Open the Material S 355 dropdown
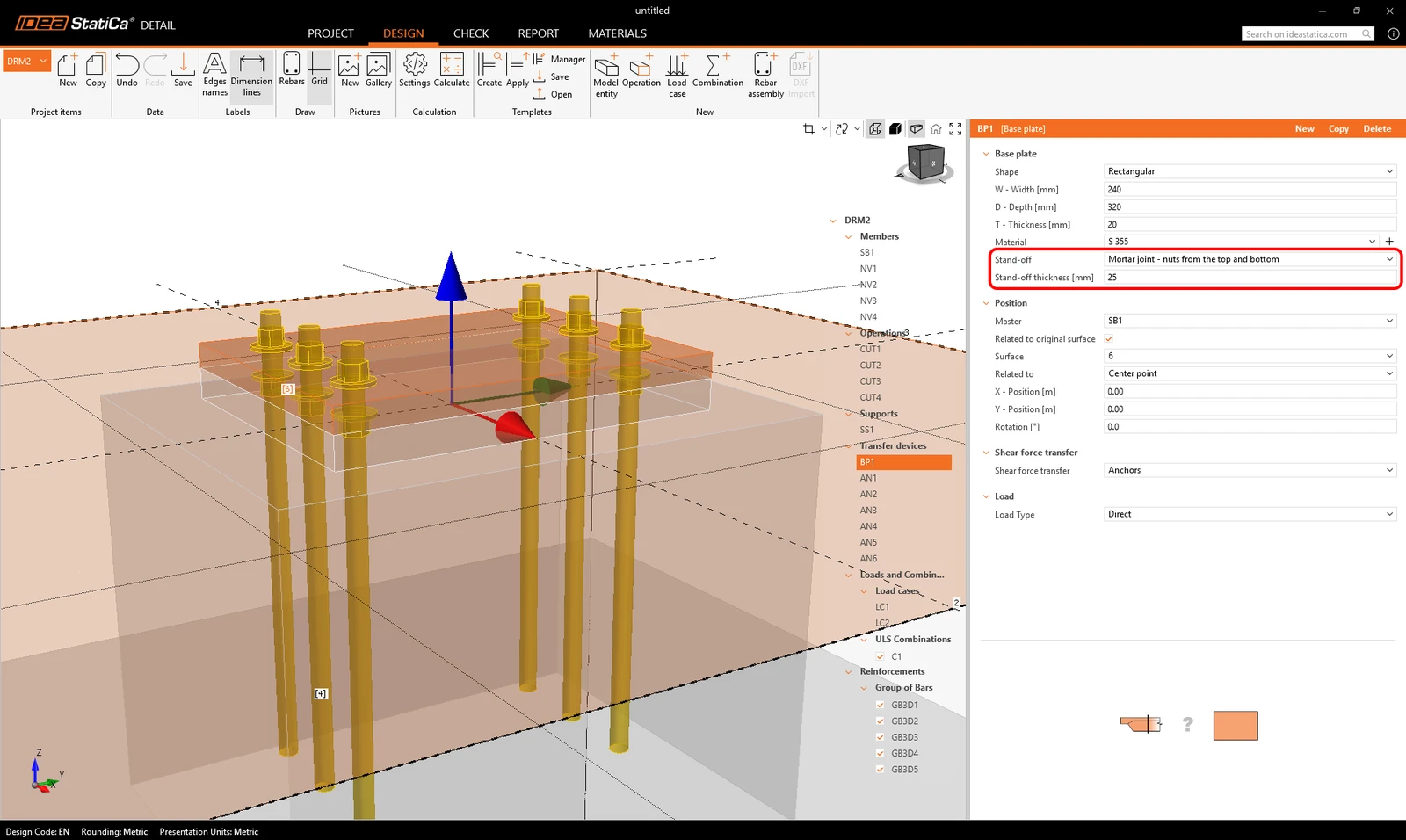The image size is (1406, 840). tap(1242, 242)
